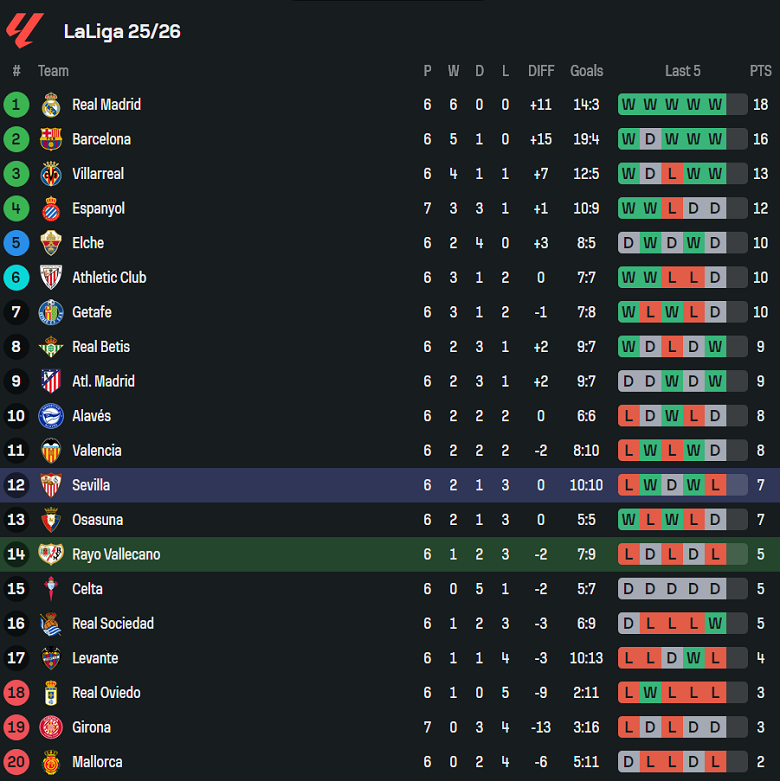Click the LaLiga logo icon
Image resolution: width=780 pixels, height=781 pixels.
pos(24,30)
